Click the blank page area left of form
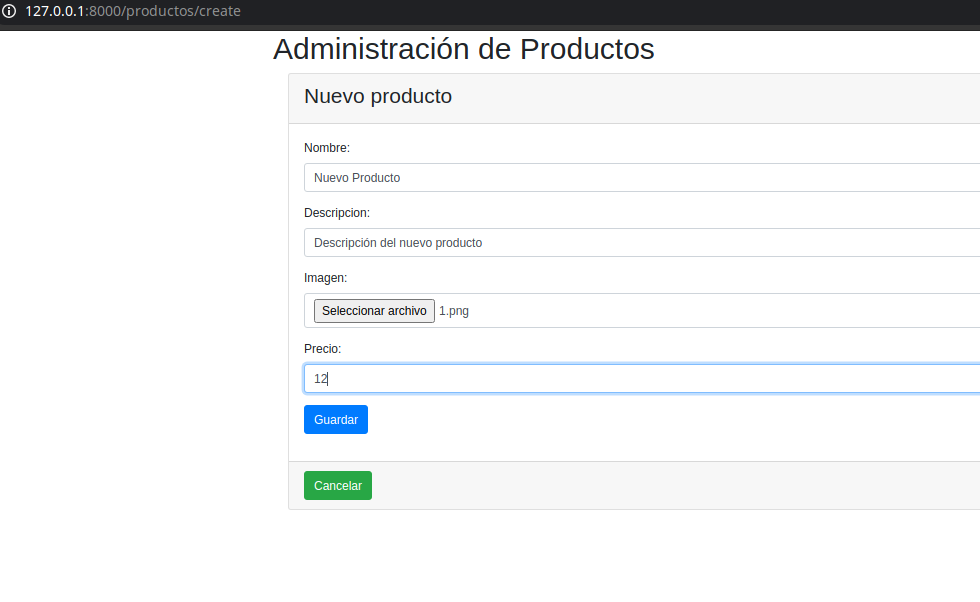Viewport: 980px width, 602px height. point(140,300)
